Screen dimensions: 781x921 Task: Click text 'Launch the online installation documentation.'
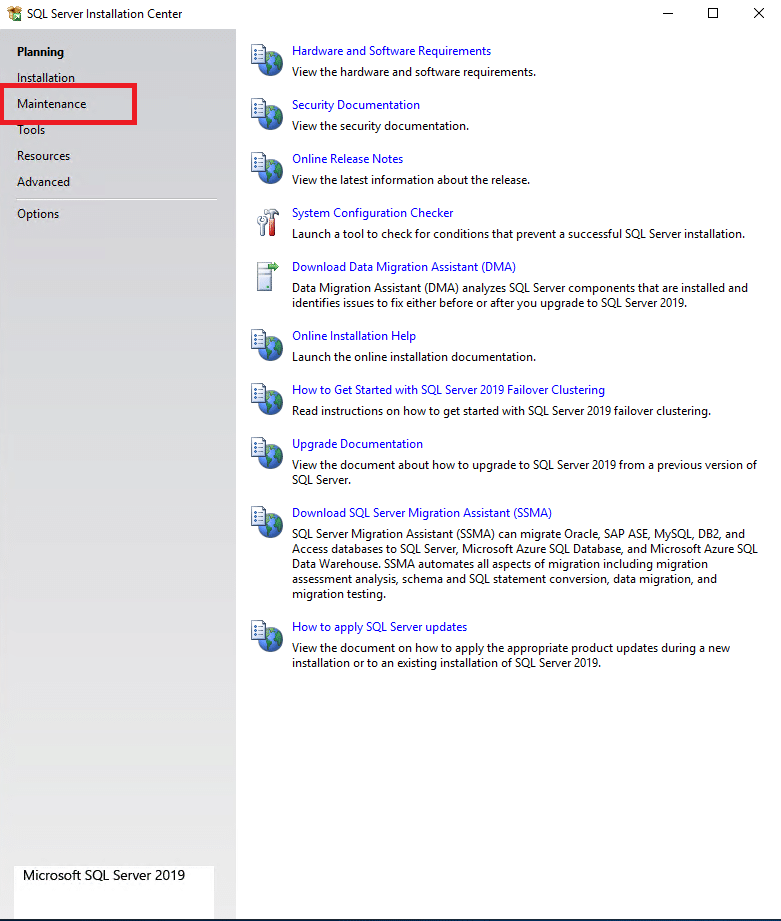point(414,357)
